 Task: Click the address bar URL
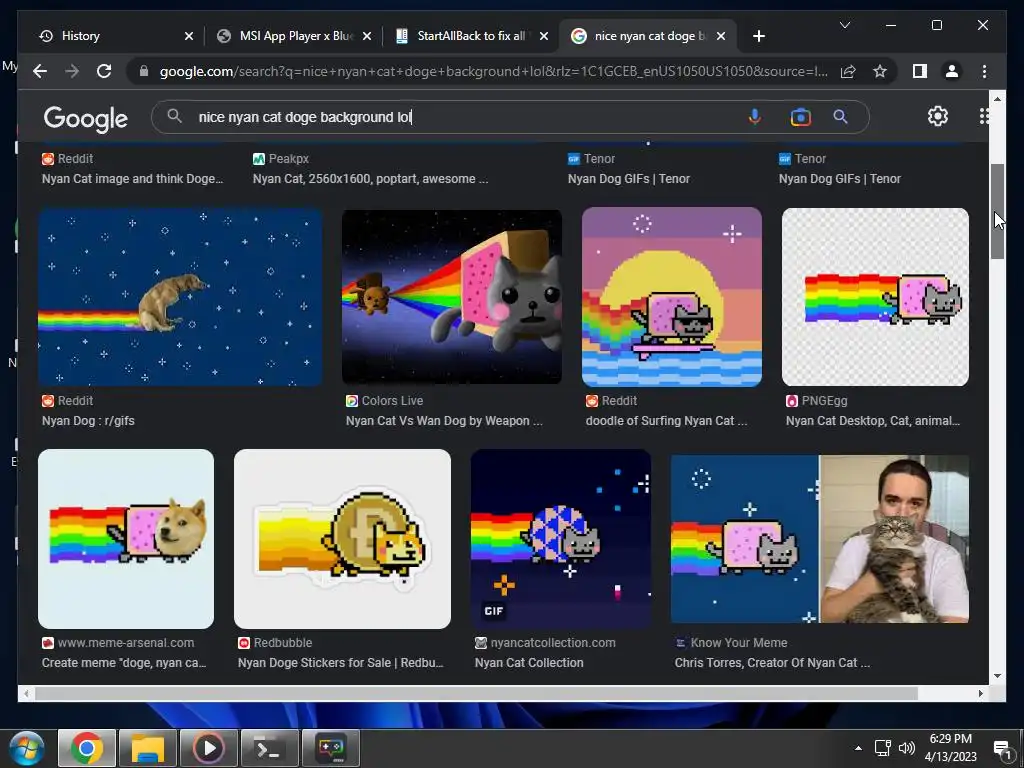pos(494,71)
